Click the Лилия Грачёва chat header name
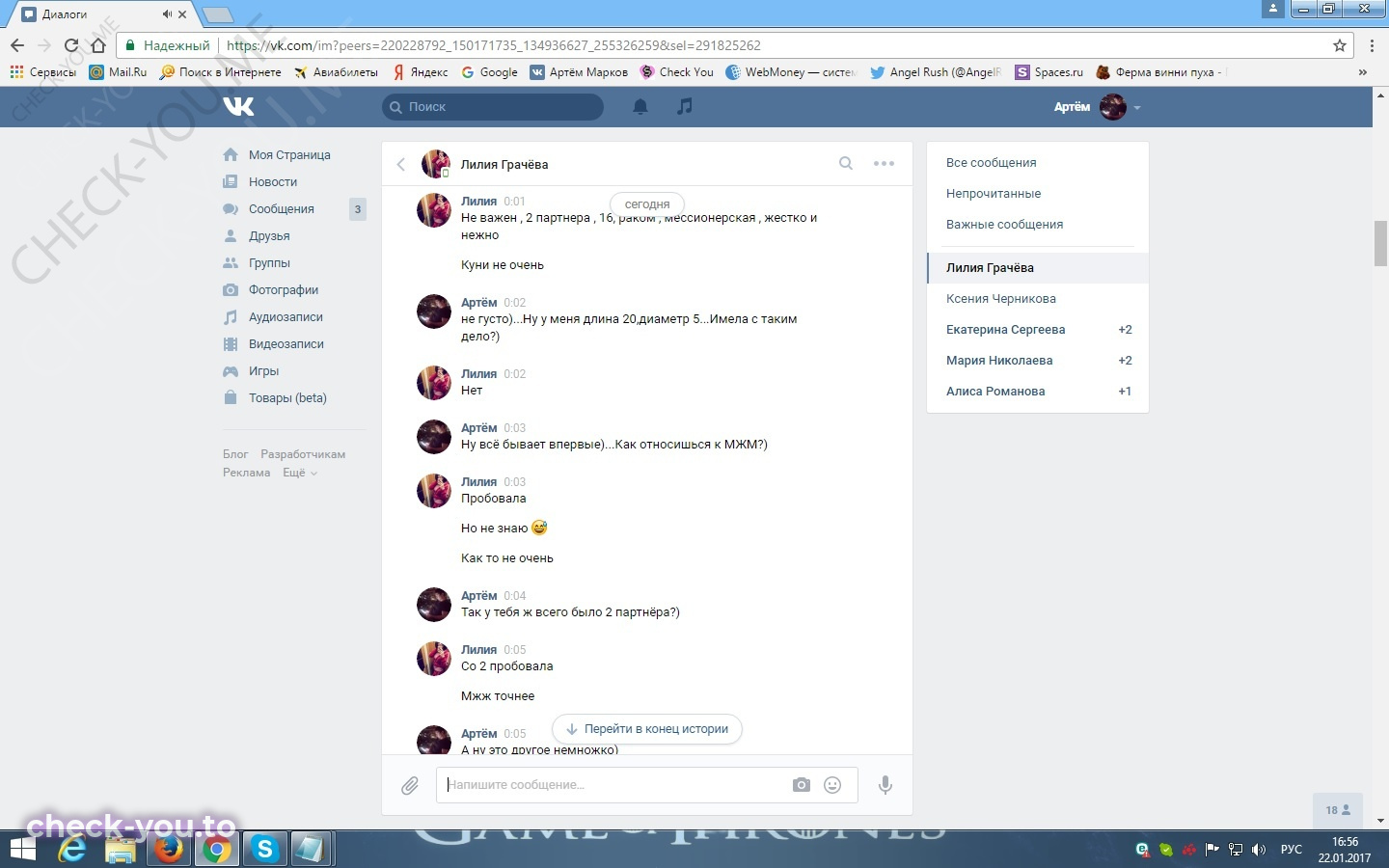 tap(504, 164)
